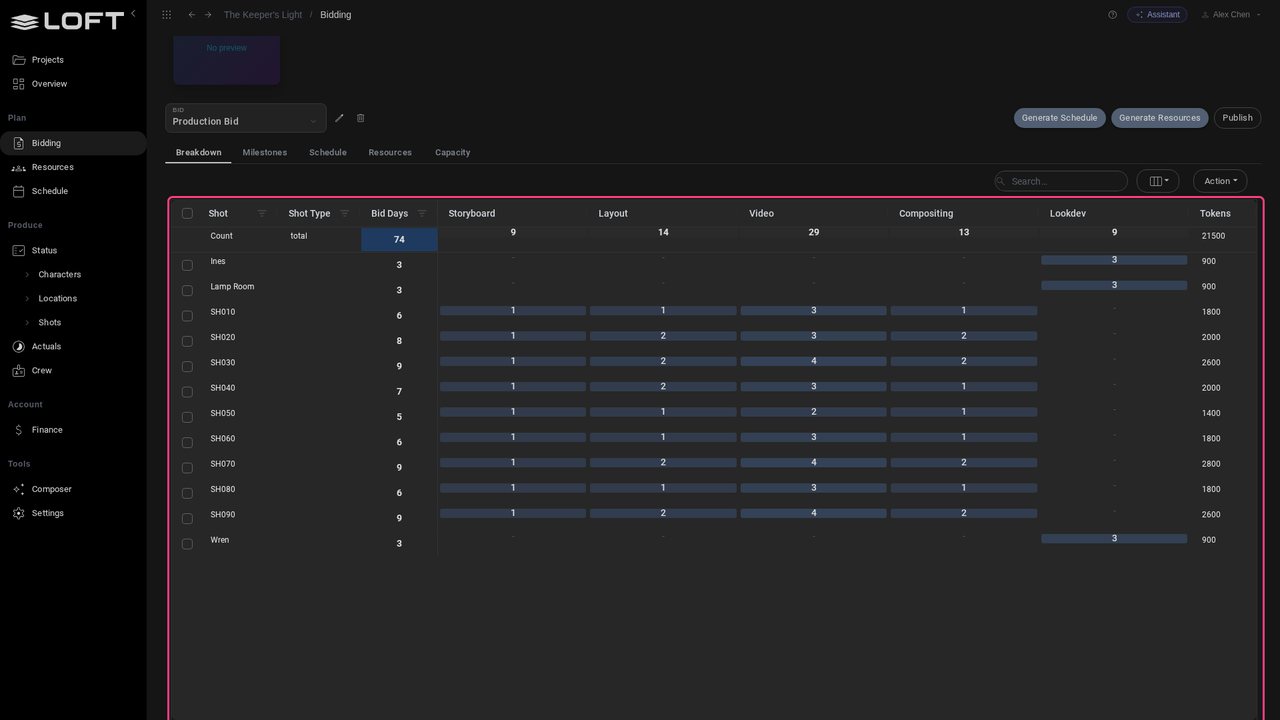Click the Generate Resources button
1280x720 pixels.
pyautogui.click(x=1160, y=118)
